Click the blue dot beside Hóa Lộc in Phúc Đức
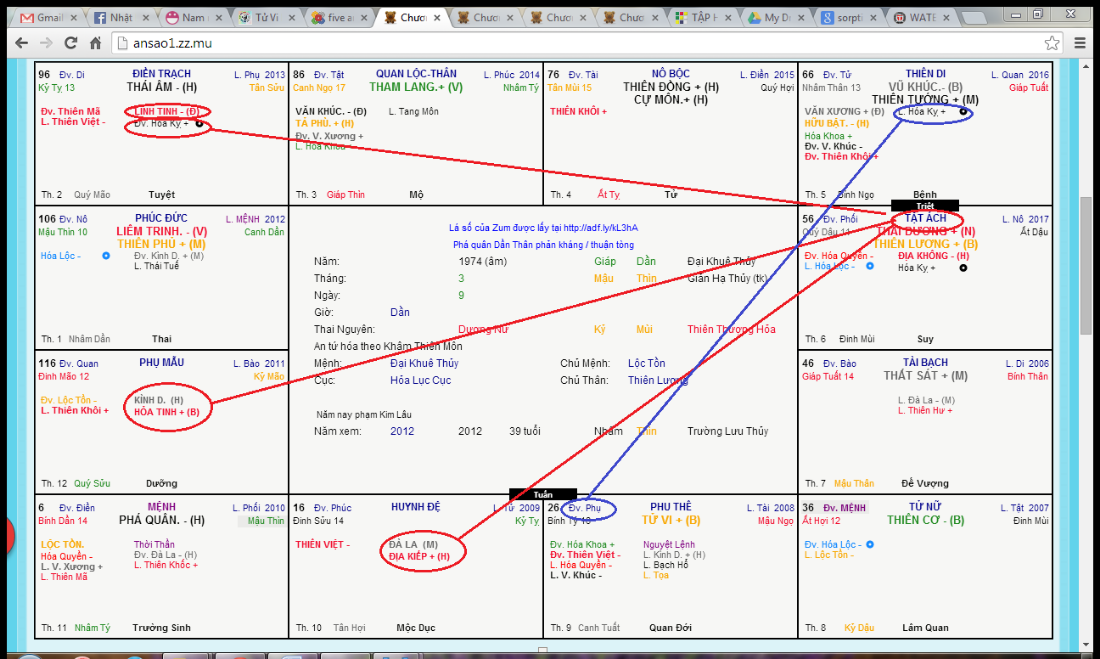This screenshot has width=1100, height=659. [x=106, y=256]
